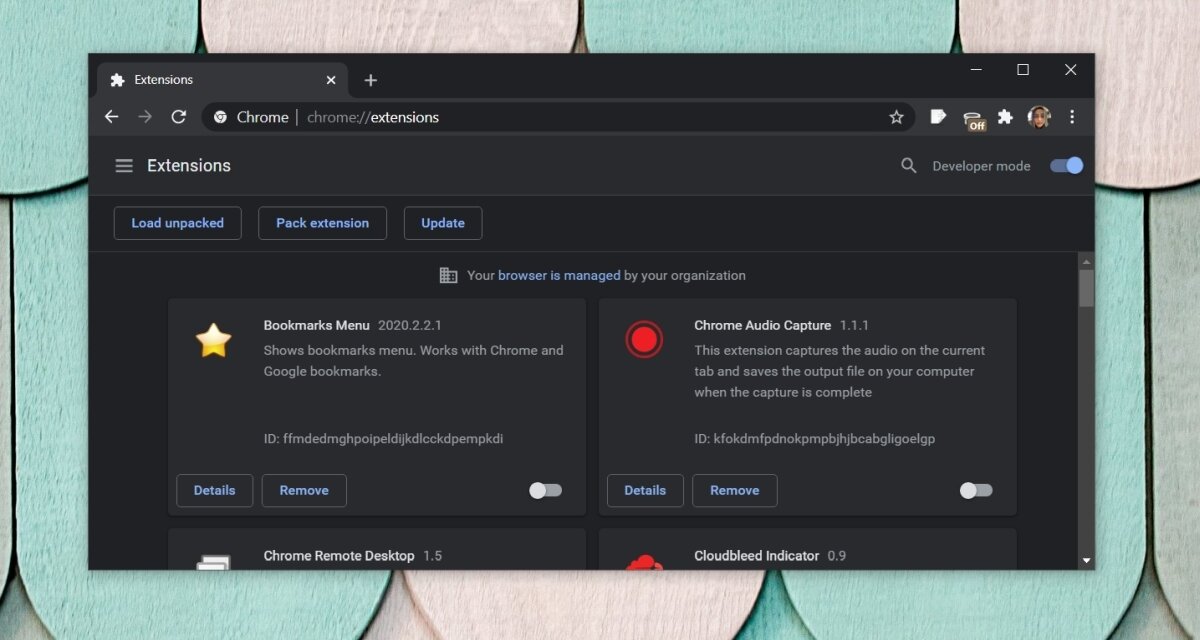
Task: Enable the Chrome Audio Capture extension
Action: tap(975, 490)
